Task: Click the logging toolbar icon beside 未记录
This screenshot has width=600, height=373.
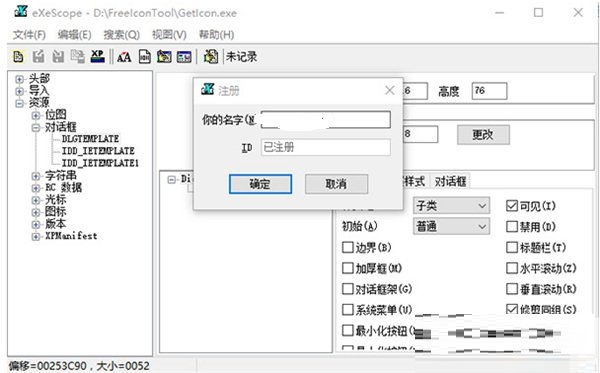Action: [210, 57]
